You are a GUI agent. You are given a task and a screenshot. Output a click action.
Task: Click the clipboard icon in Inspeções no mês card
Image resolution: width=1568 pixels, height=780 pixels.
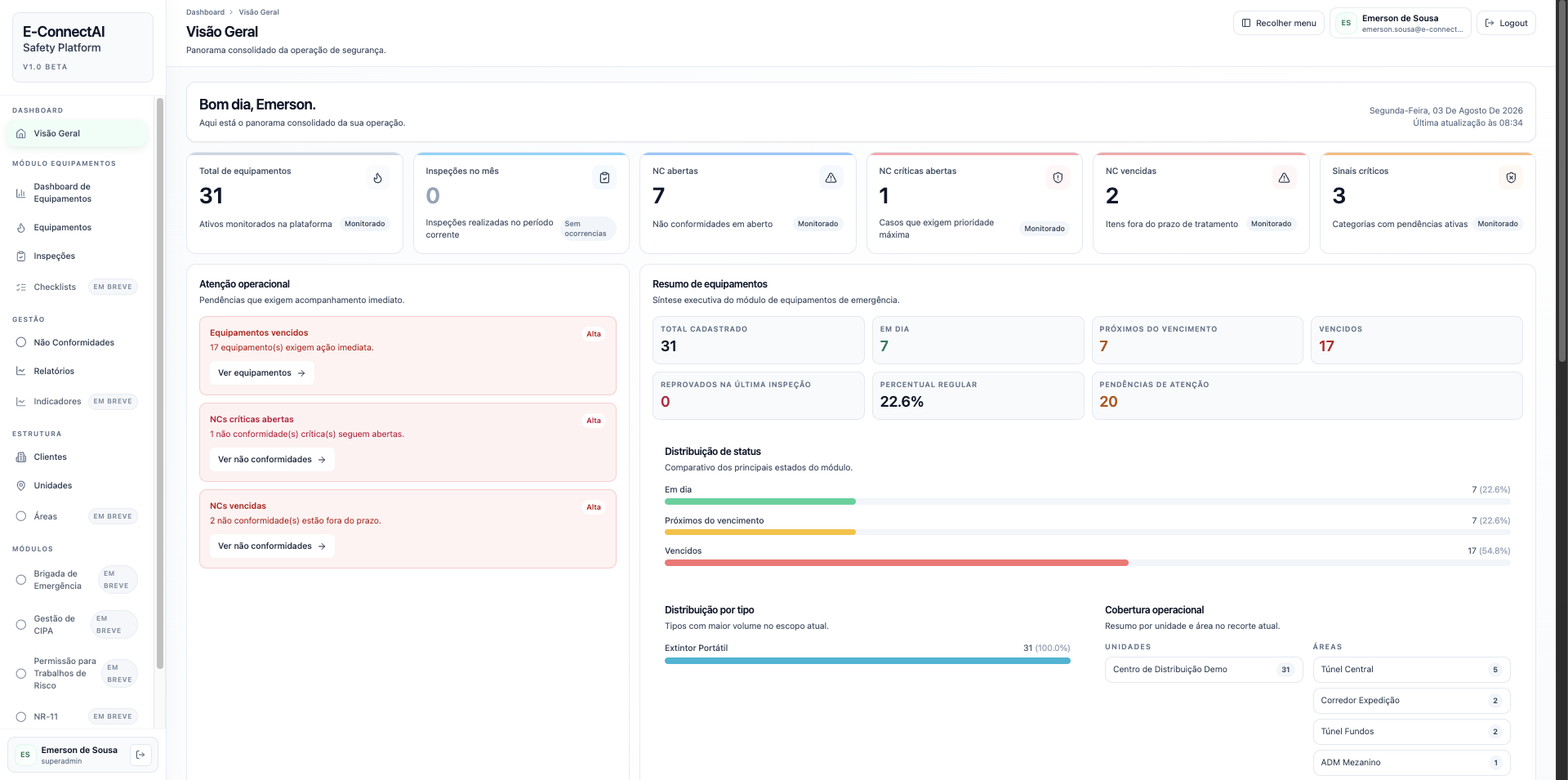604,178
